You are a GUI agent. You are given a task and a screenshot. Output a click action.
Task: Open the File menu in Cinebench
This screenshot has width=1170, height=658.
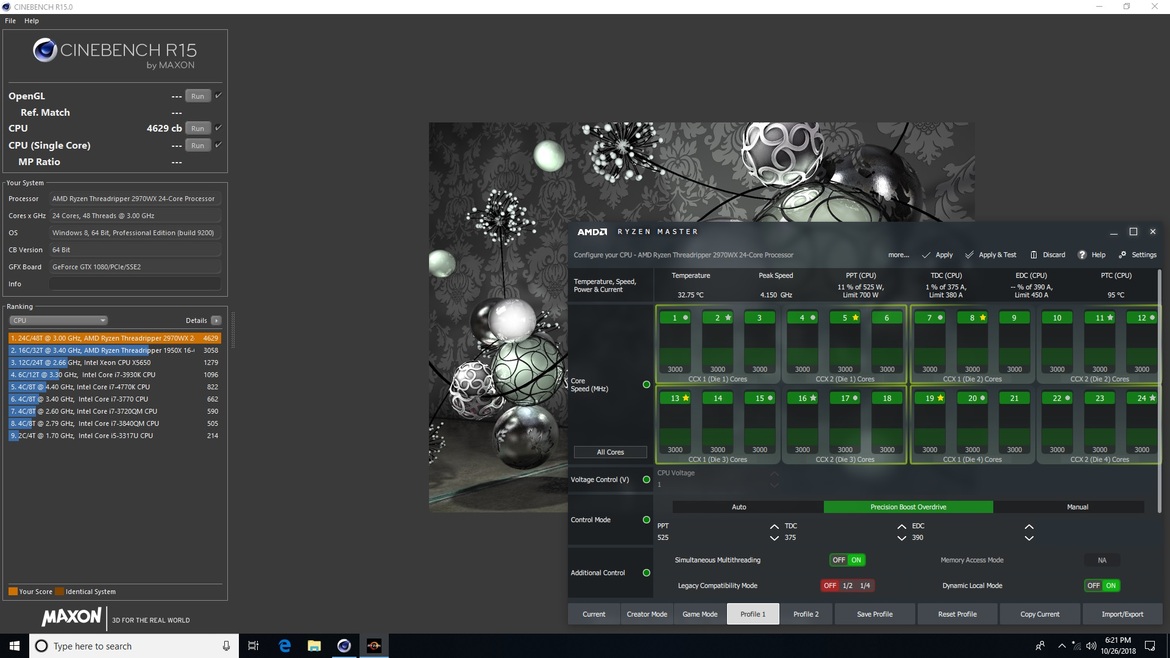[10, 21]
